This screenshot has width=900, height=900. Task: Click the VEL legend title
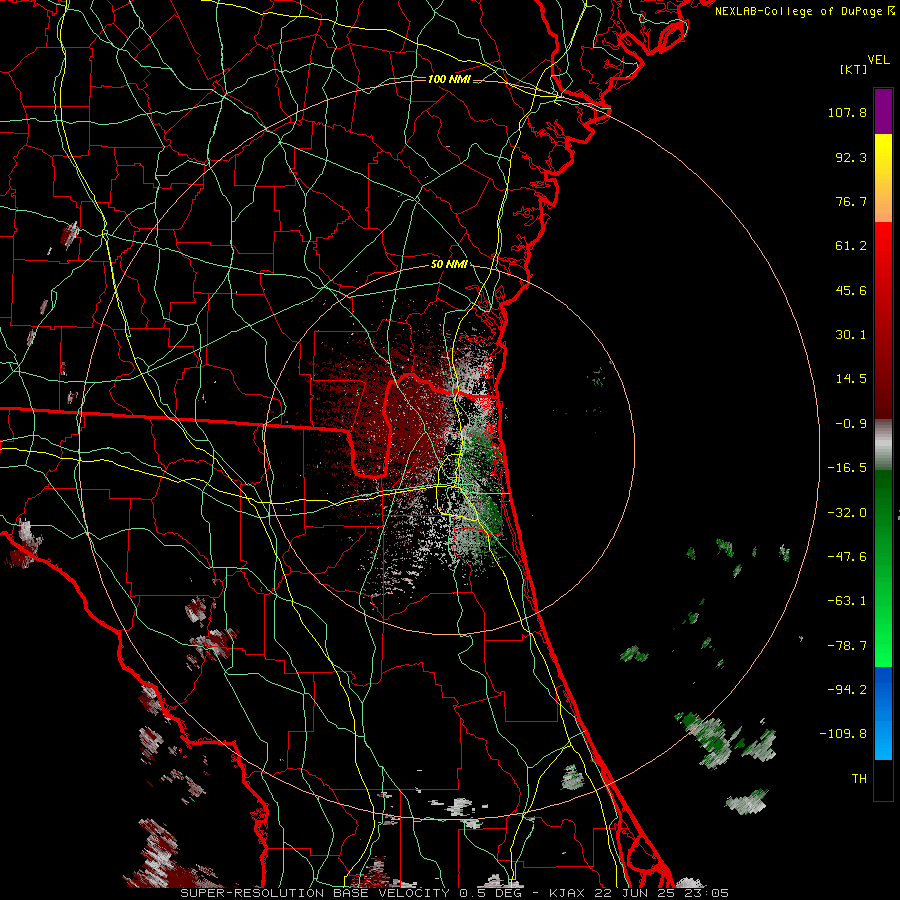(x=879, y=60)
